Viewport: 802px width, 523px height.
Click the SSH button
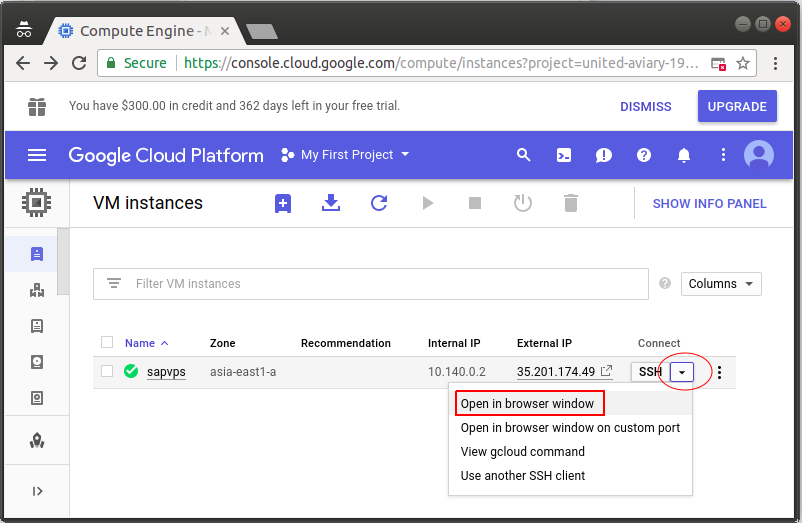(x=650, y=372)
